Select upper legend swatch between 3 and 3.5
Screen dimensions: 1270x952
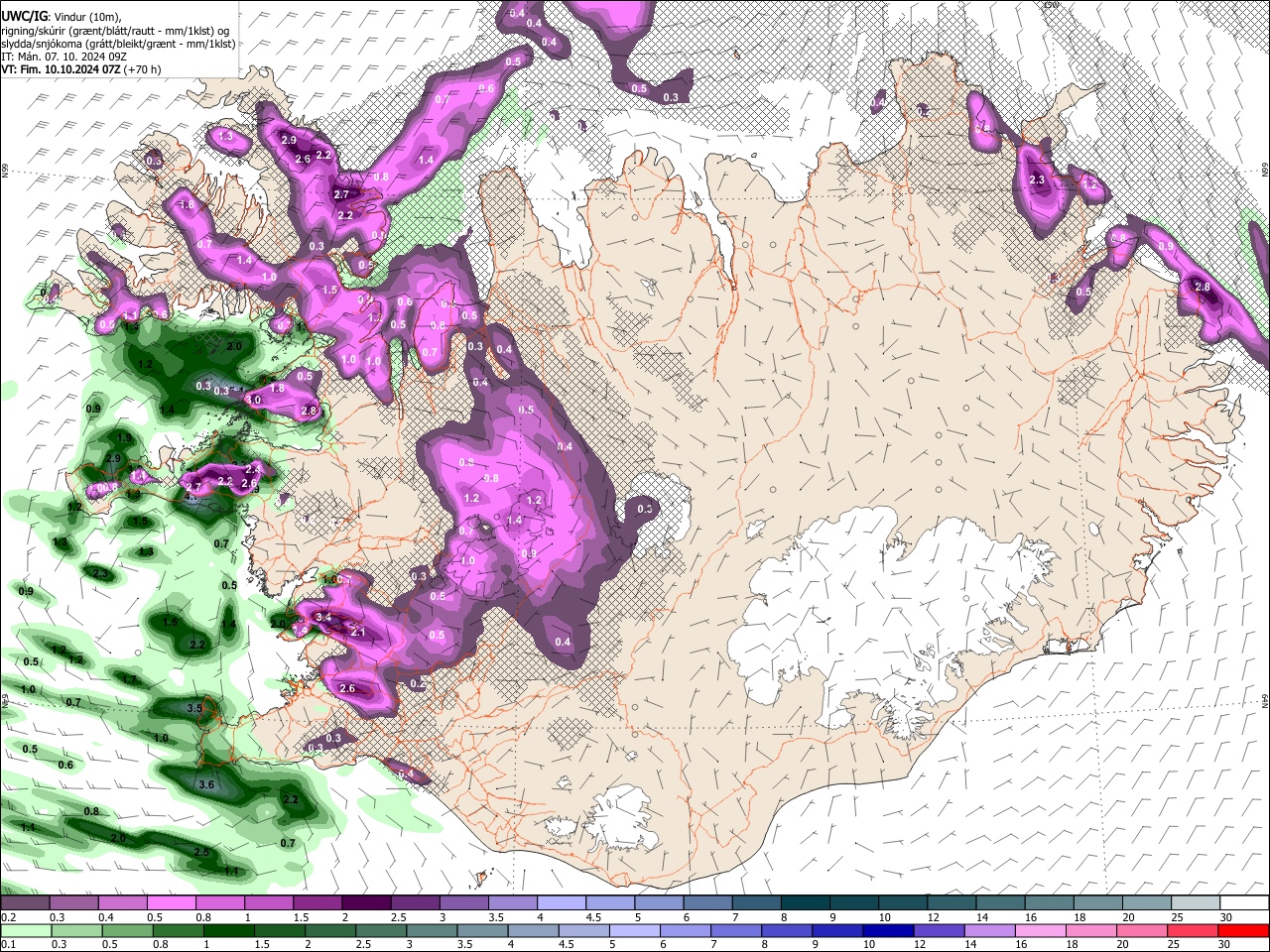462,903
